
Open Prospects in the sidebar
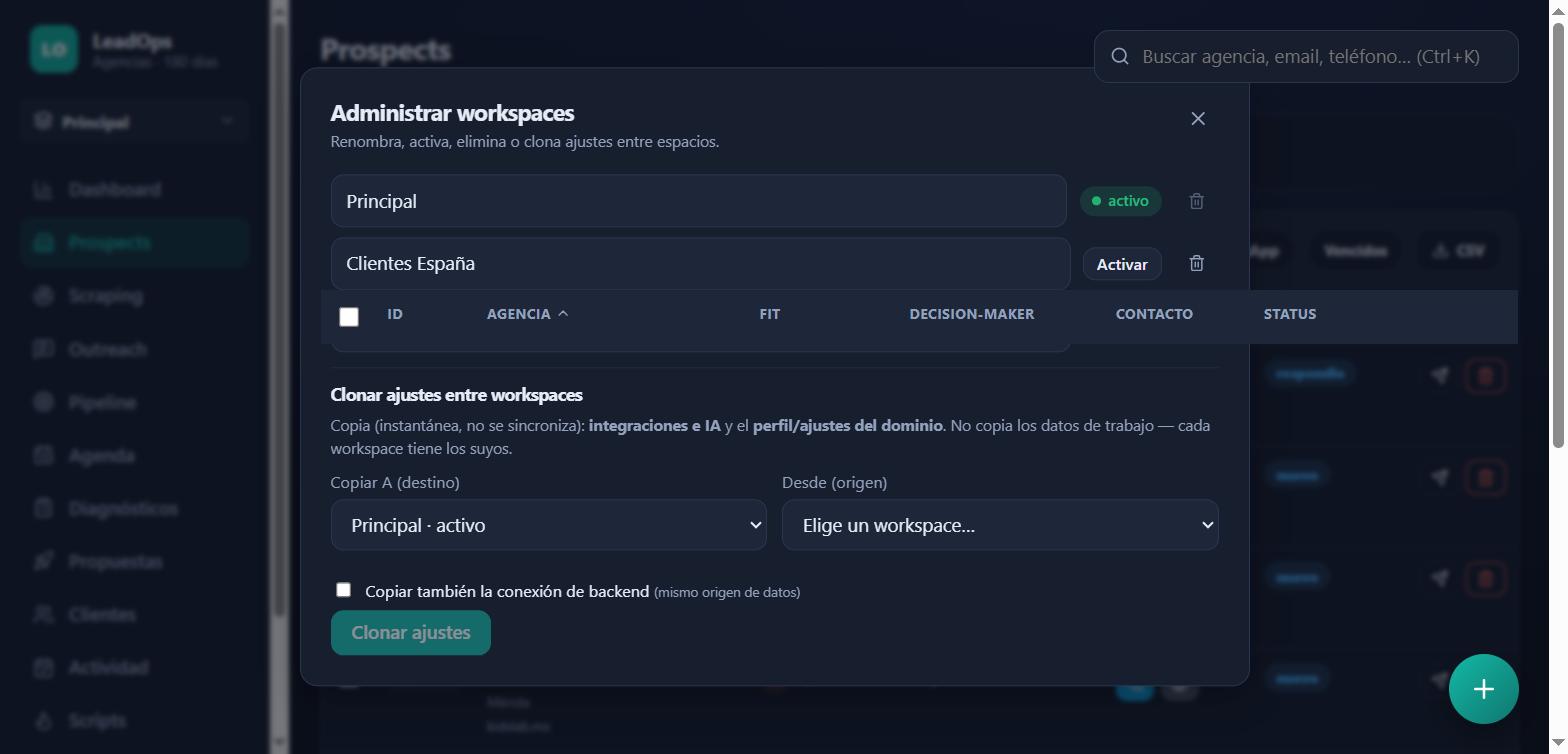(x=134, y=243)
